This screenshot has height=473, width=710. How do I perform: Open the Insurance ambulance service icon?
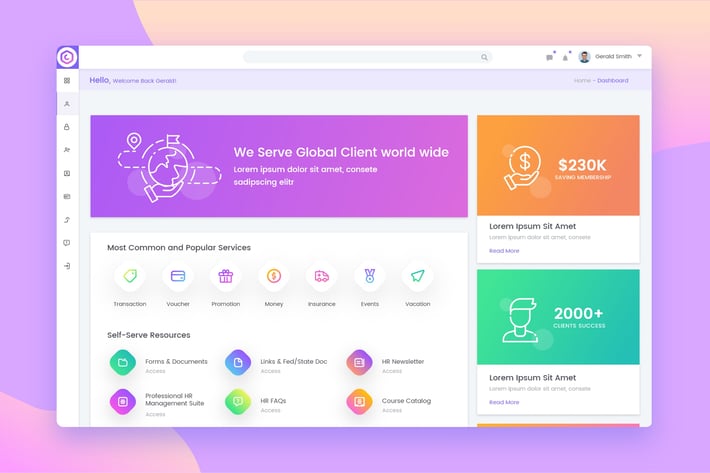coord(322,276)
